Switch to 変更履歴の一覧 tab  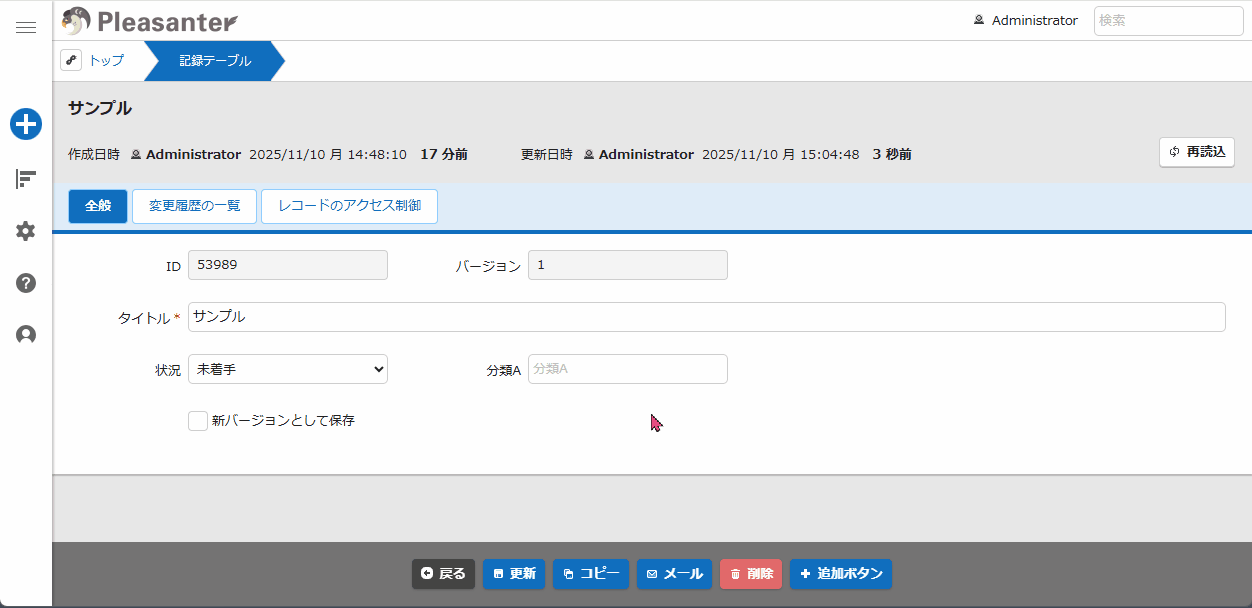pos(195,206)
